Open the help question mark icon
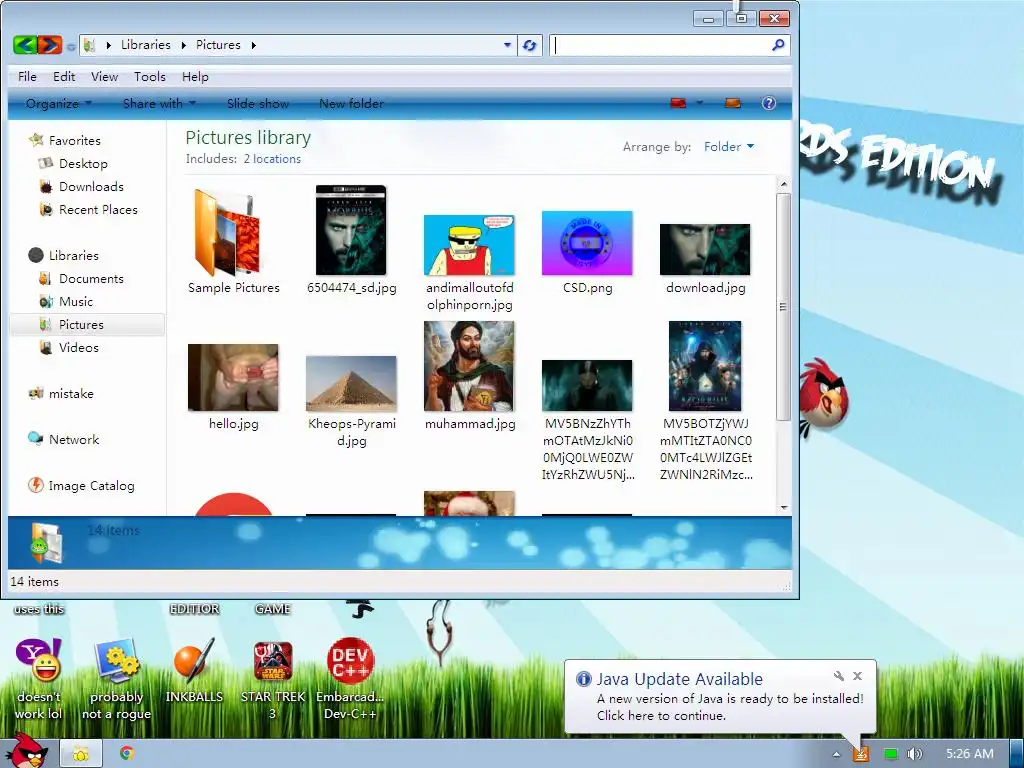 (x=769, y=103)
